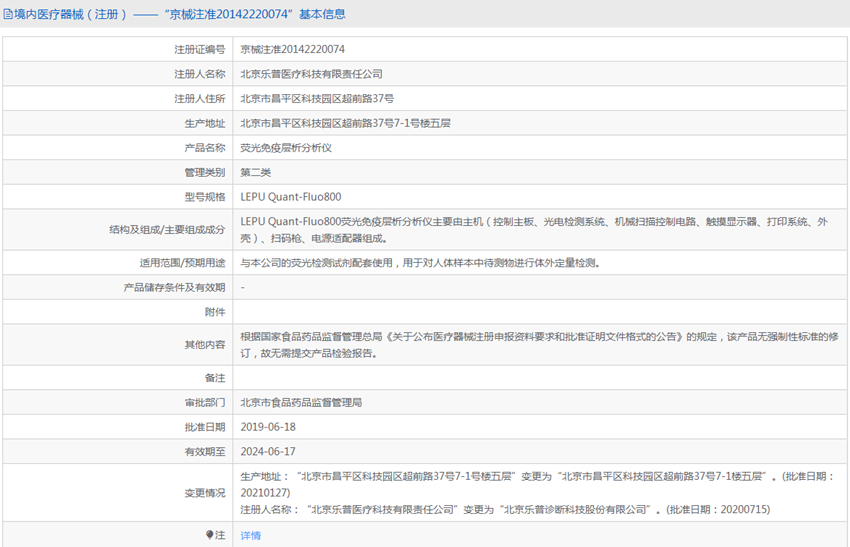Click the document icon in the header

point(8,14)
